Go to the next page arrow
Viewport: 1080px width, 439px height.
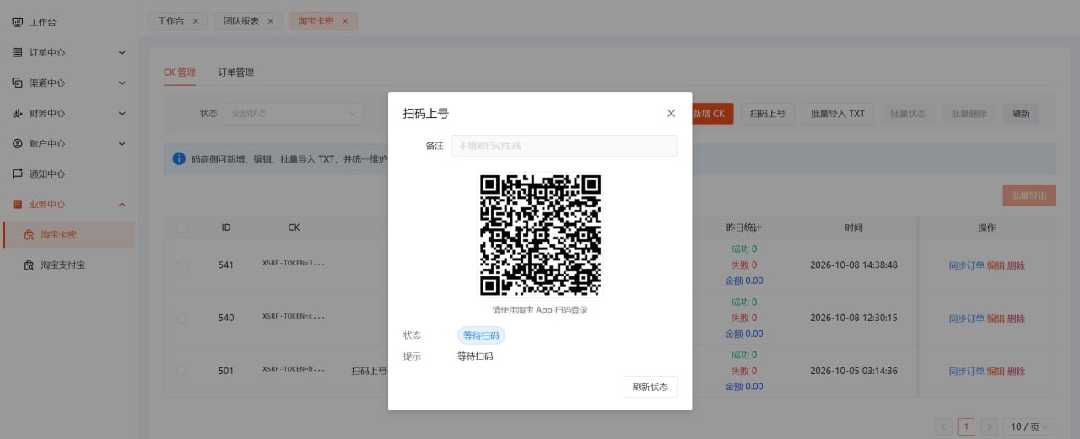coord(988,427)
